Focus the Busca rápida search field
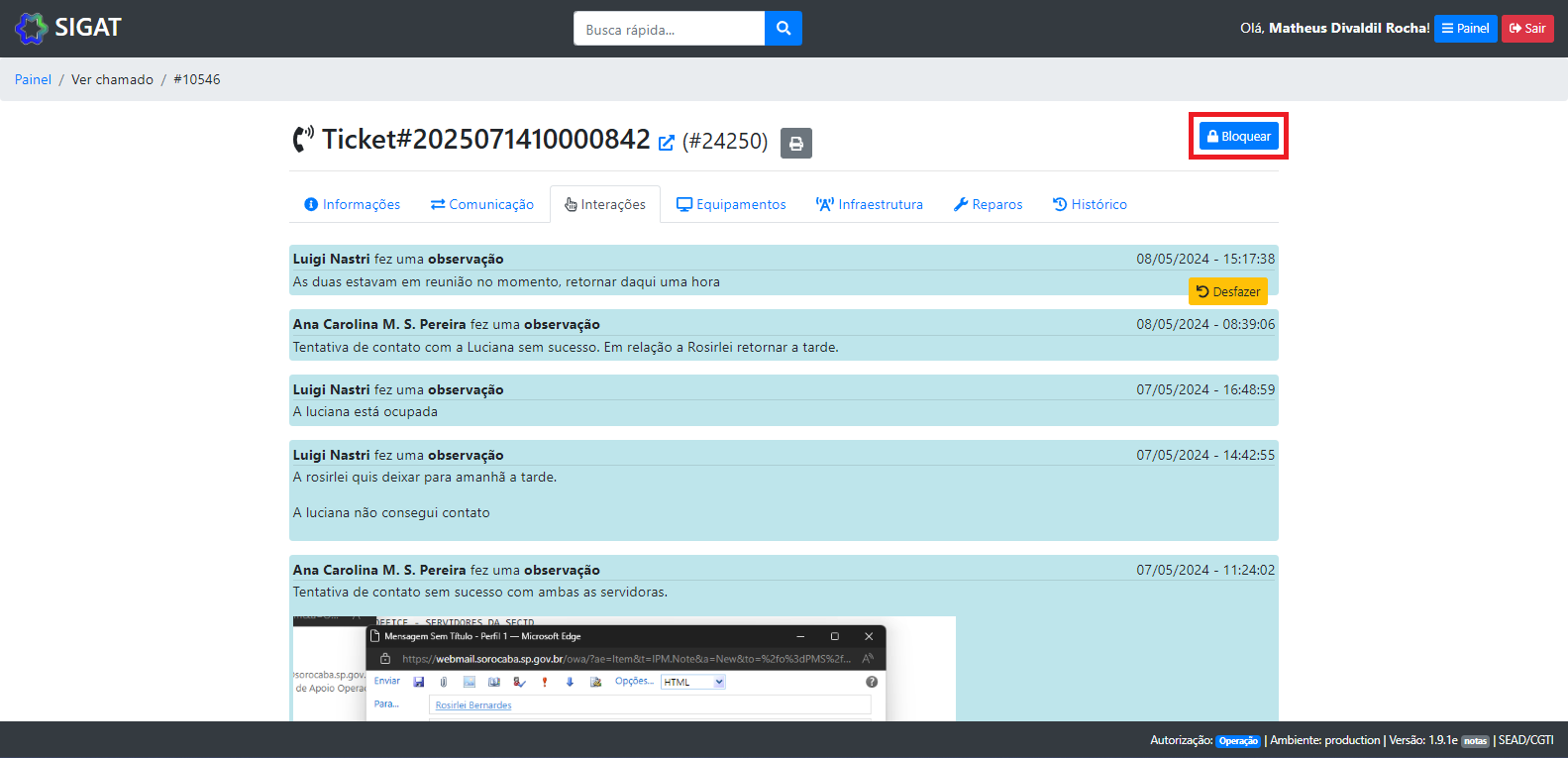 coord(669,29)
